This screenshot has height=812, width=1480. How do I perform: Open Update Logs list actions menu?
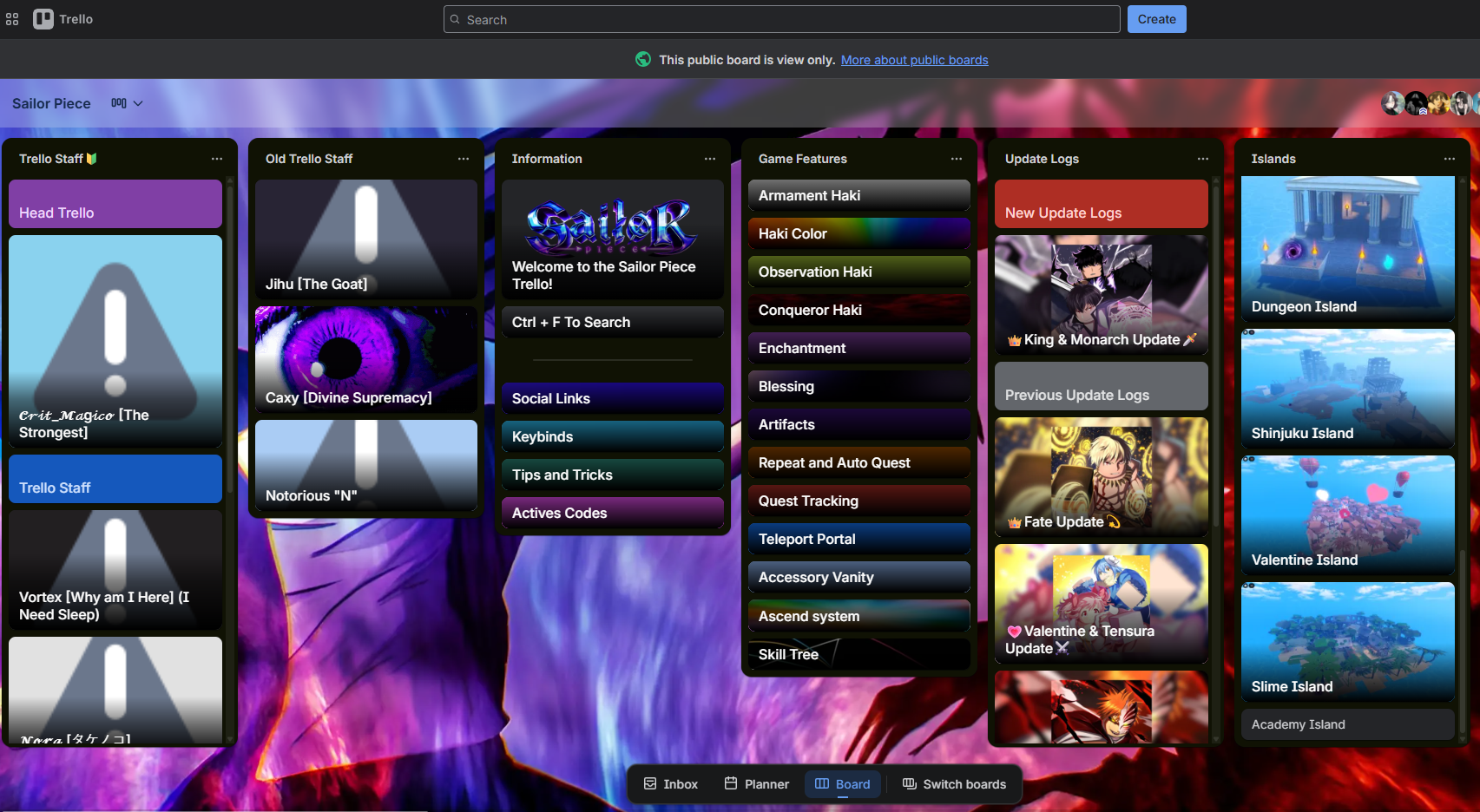[x=1203, y=159]
